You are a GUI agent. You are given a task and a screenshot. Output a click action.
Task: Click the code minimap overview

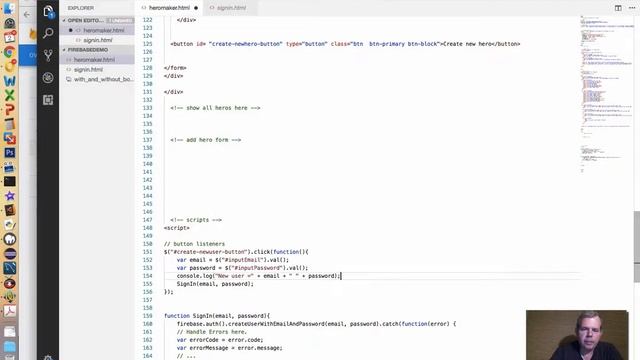pos(607,94)
